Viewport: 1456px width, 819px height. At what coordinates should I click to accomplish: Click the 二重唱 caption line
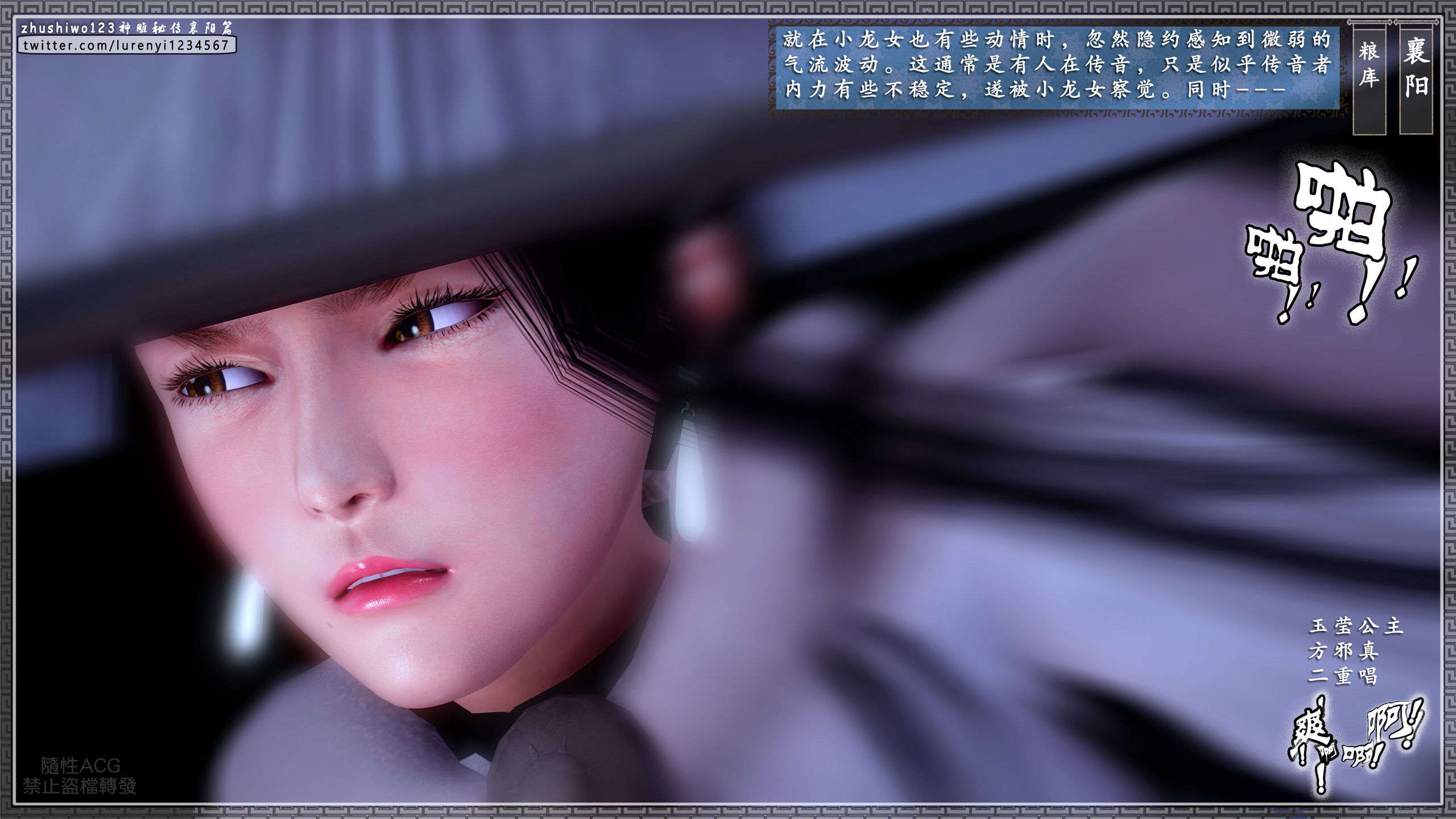(x=1342, y=676)
